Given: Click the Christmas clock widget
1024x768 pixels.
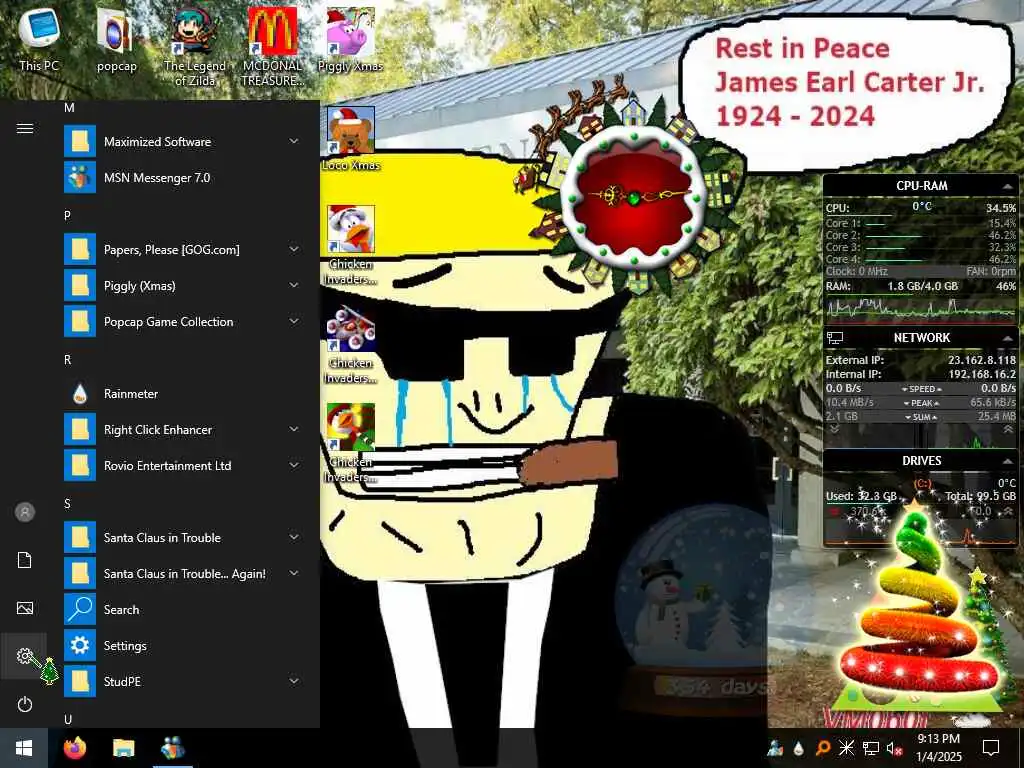Looking at the screenshot, I should (632, 196).
